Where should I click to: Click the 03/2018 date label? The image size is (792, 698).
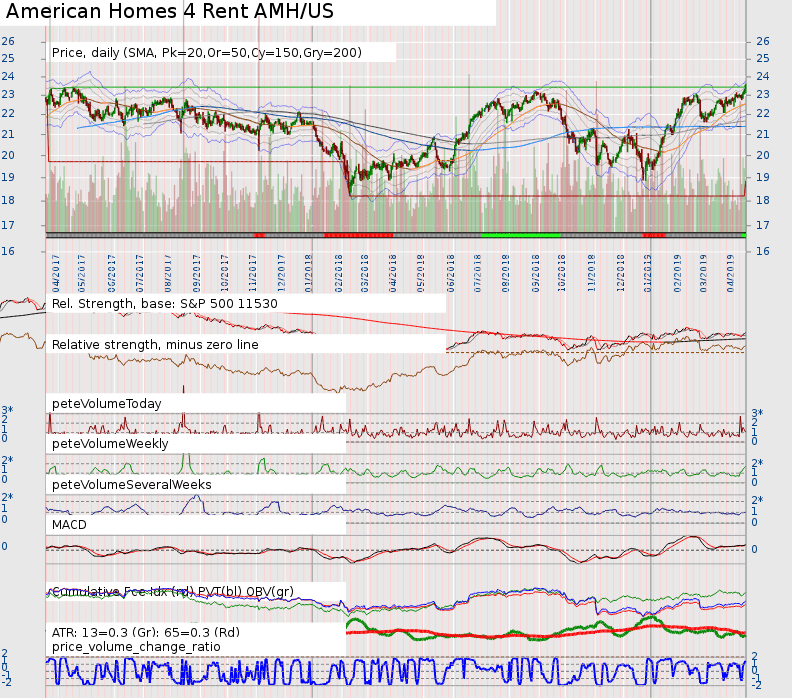(364, 273)
